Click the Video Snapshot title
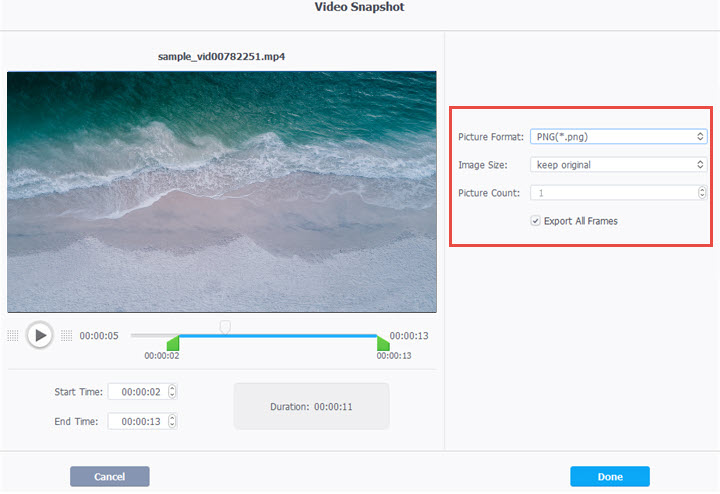Screen dimensions: 720x494 click(x=360, y=7)
